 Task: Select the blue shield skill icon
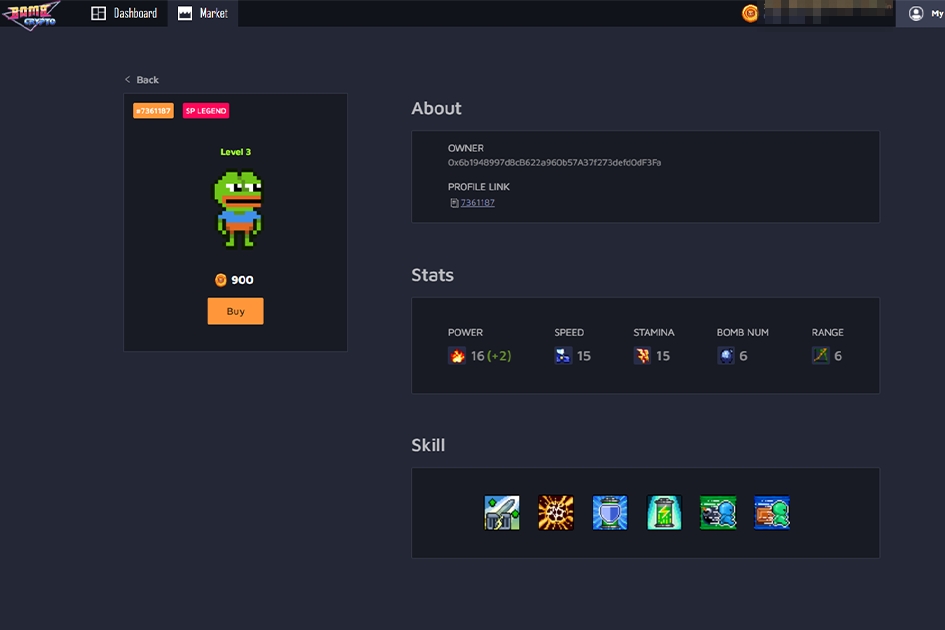[610, 513]
